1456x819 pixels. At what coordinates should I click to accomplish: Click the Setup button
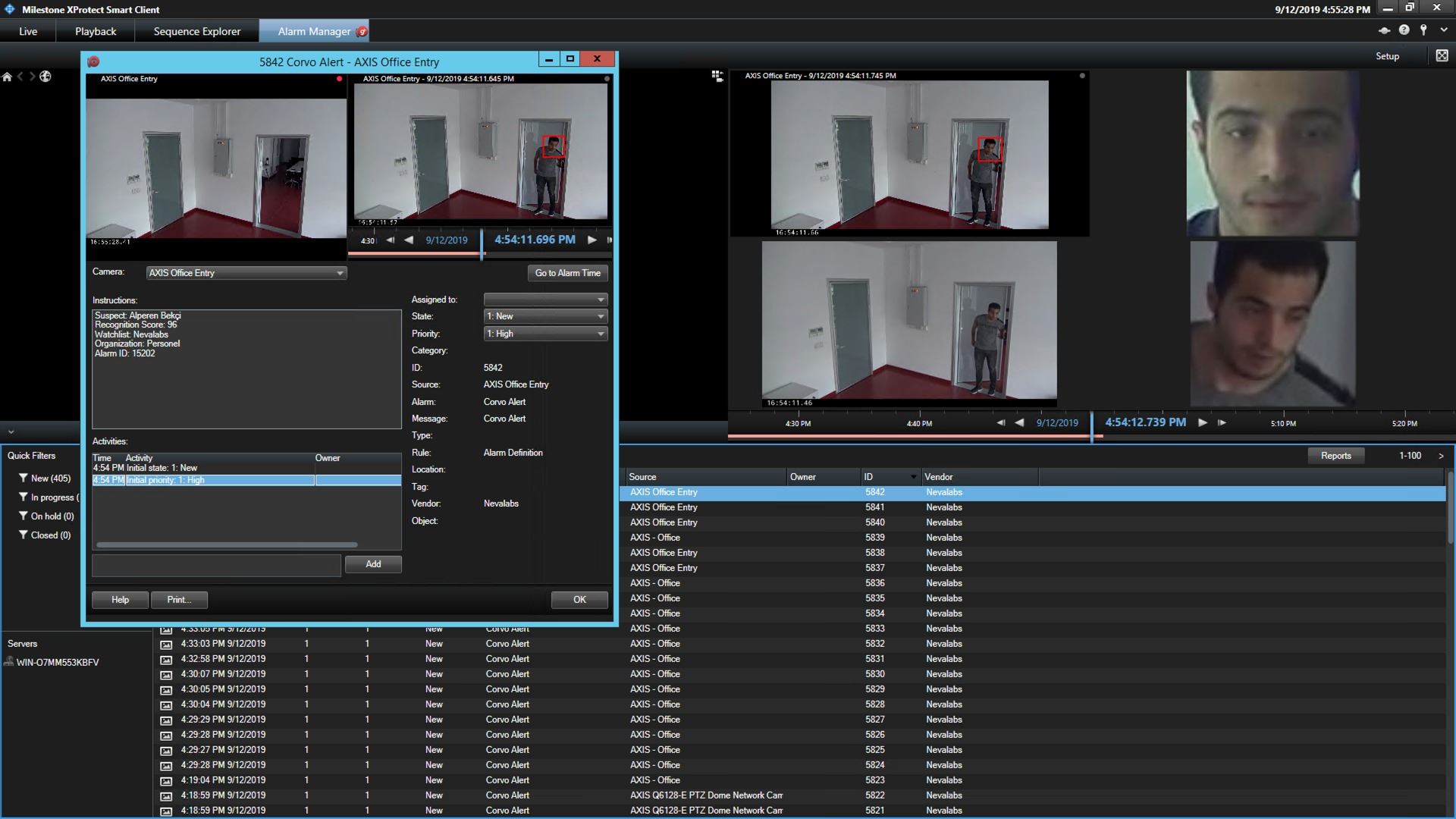pyautogui.click(x=1387, y=56)
